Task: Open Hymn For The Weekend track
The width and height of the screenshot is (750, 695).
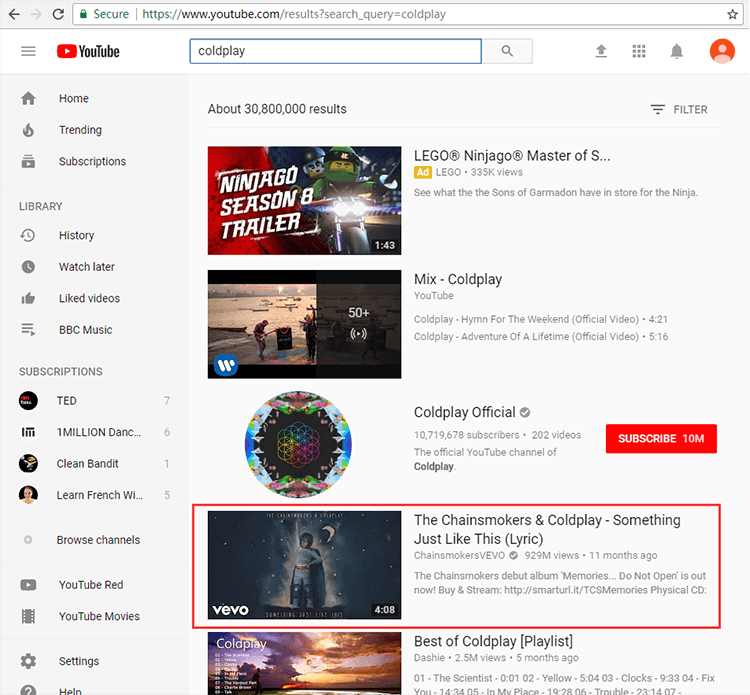Action: coord(540,319)
